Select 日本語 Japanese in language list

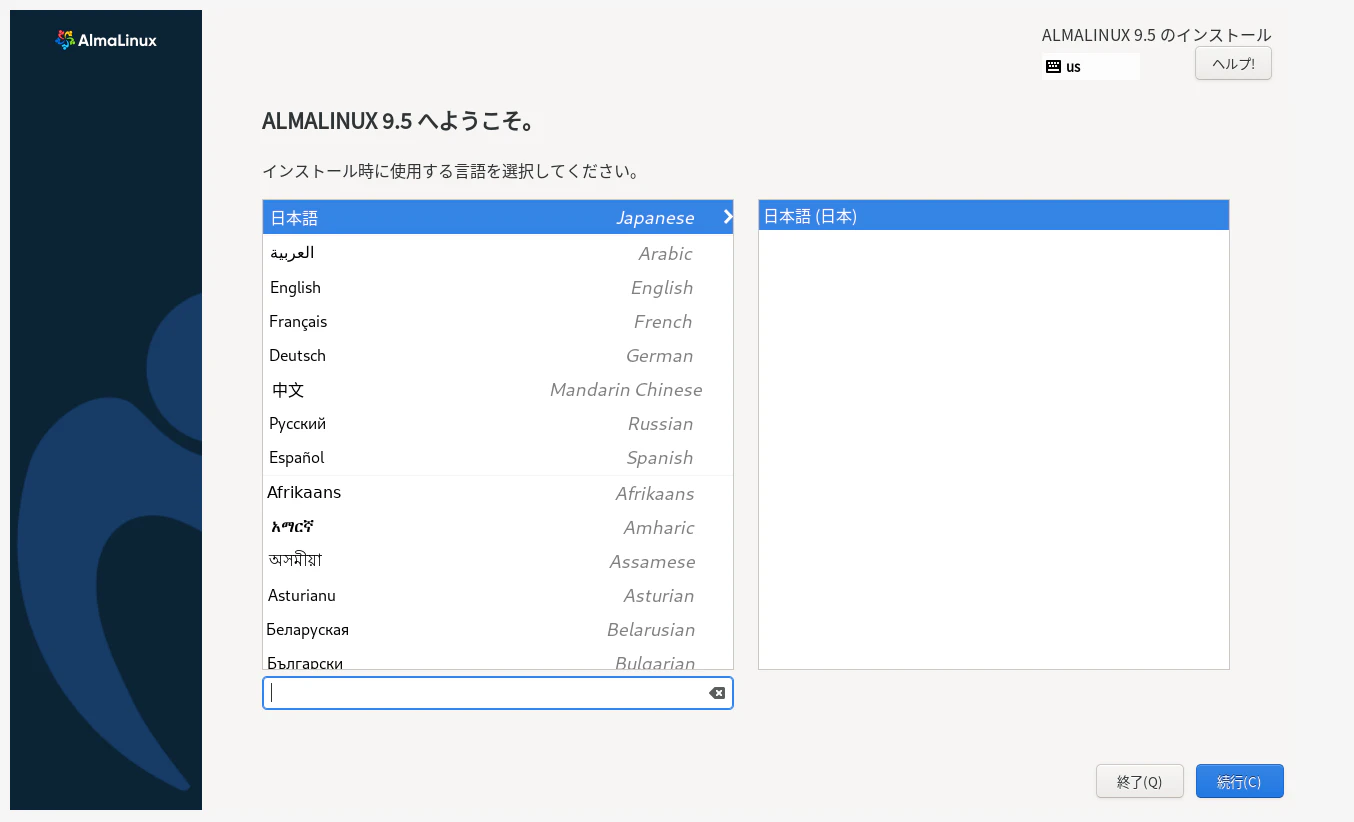click(498, 217)
